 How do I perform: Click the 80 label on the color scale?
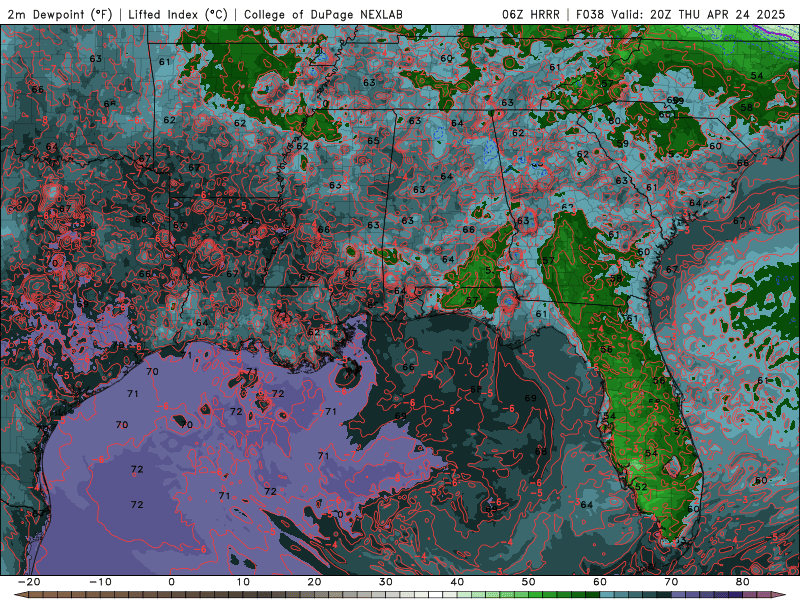[x=743, y=582]
